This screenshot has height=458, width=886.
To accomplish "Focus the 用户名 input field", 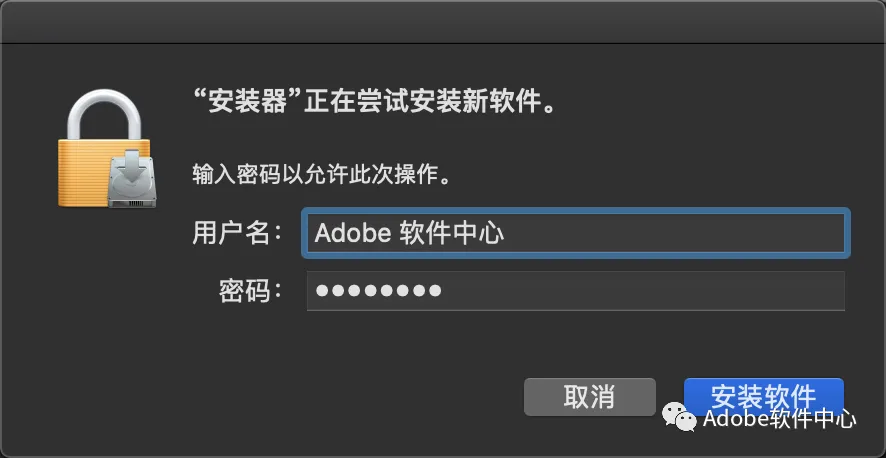I will (577, 233).
